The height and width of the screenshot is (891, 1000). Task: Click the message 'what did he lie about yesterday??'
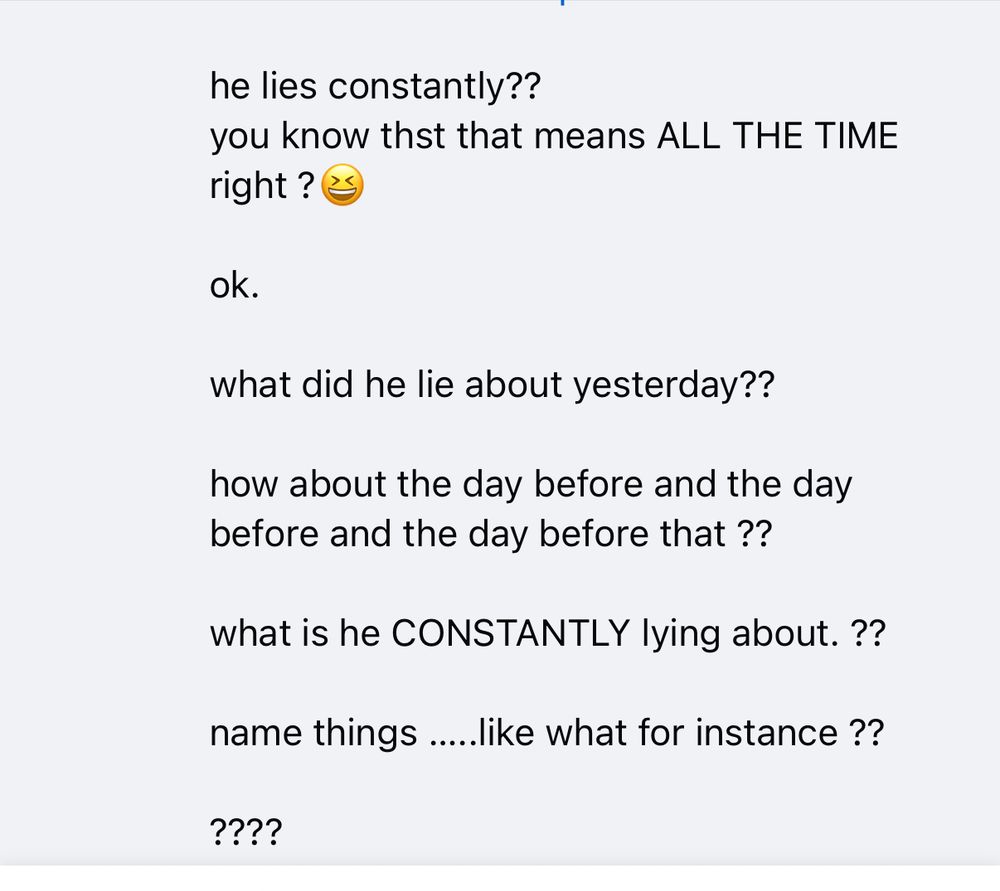click(x=492, y=385)
